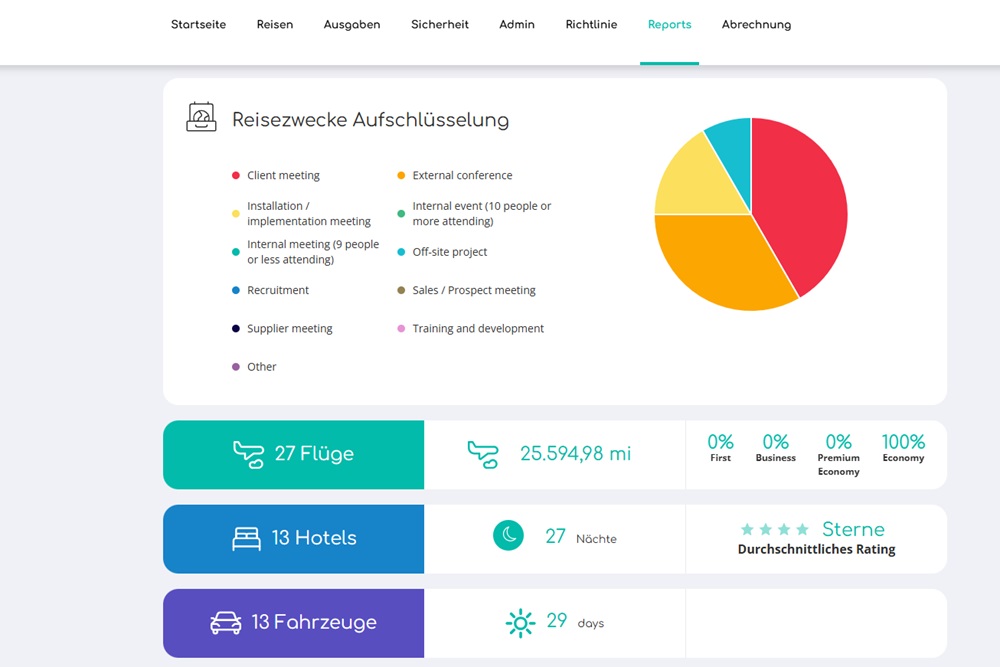Switch to the Reisen tab
1000x667 pixels.
275,24
